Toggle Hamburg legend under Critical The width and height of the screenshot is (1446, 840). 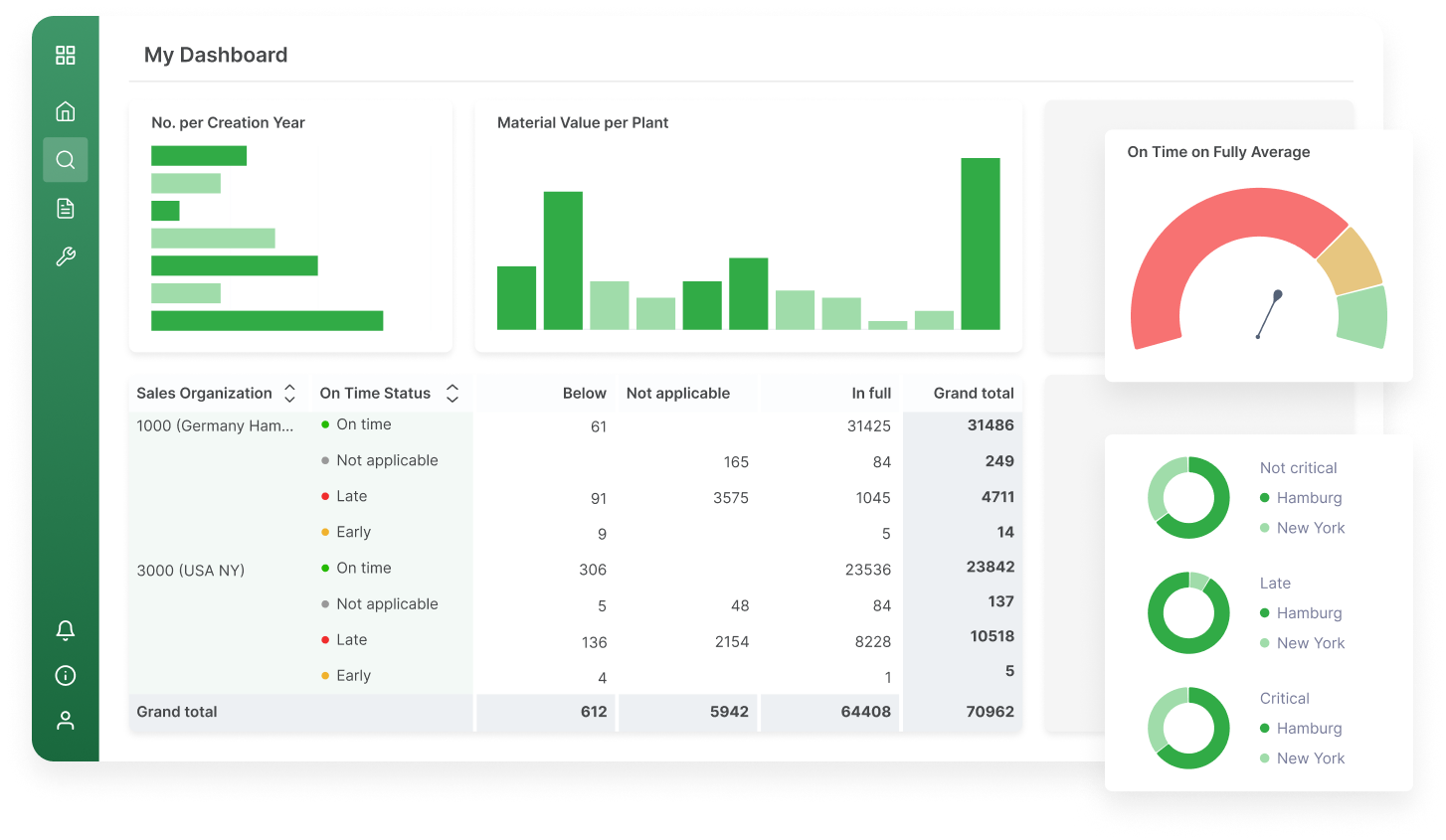[x=1308, y=729]
